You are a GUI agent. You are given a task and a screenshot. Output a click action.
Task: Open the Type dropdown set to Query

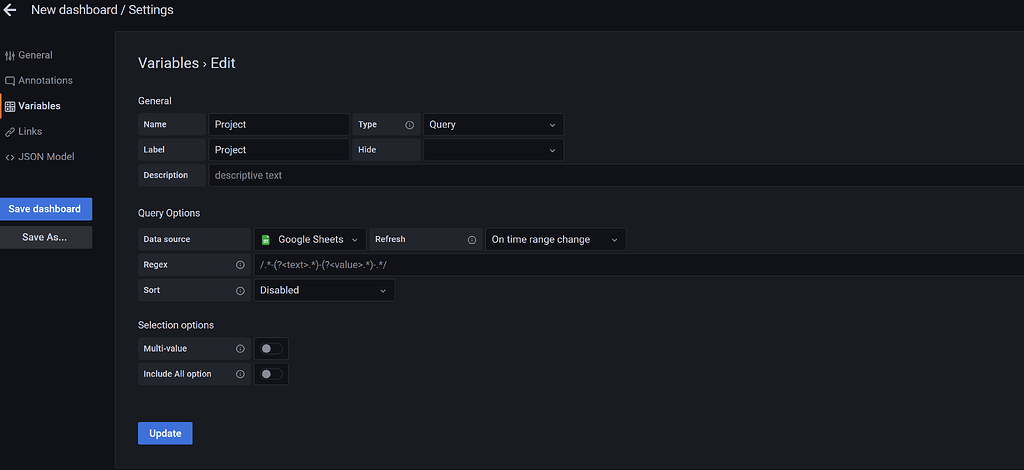[493, 125]
